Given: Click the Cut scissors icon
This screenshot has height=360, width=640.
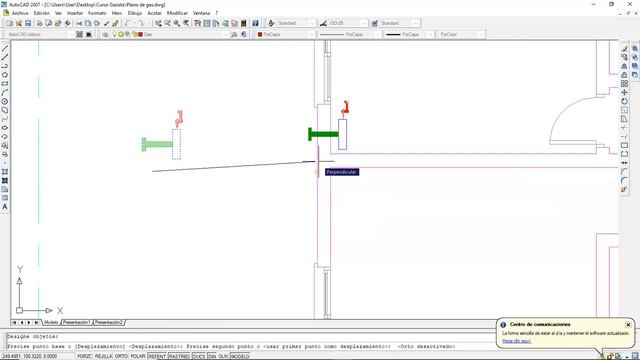Looking at the screenshot, I should (79, 23).
